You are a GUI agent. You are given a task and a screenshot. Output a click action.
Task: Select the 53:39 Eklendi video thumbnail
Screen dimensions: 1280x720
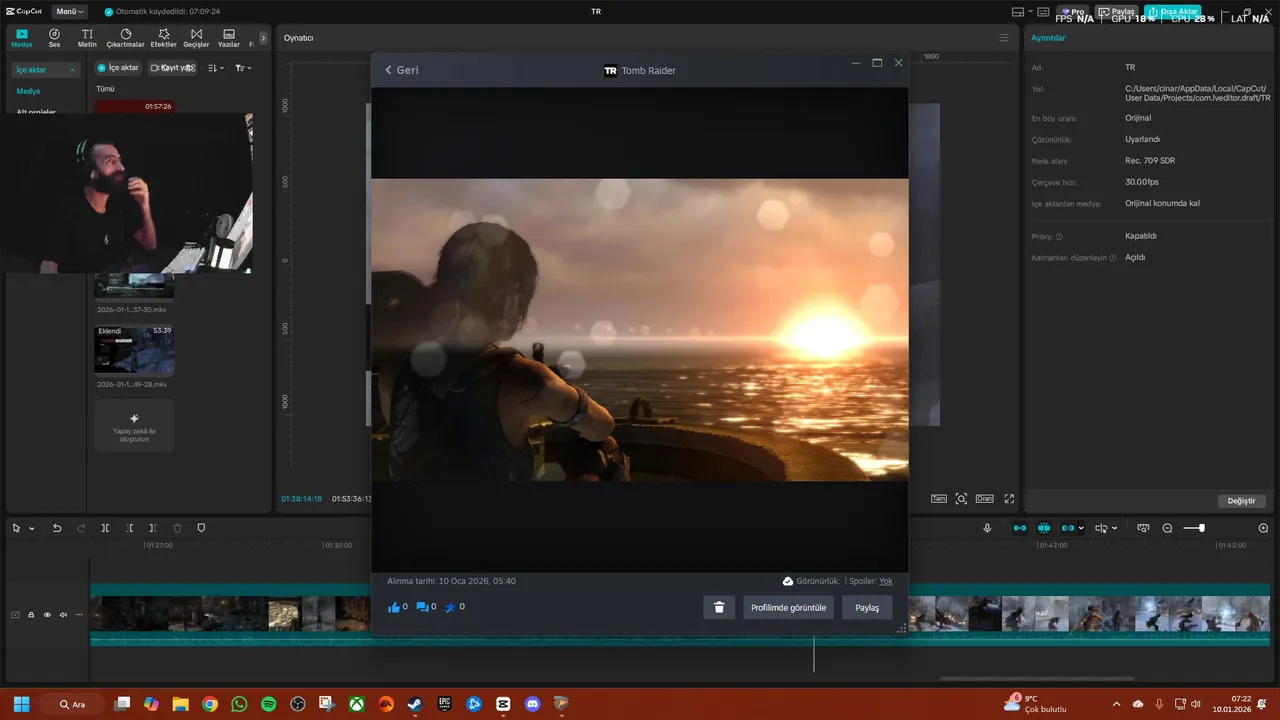134,349
